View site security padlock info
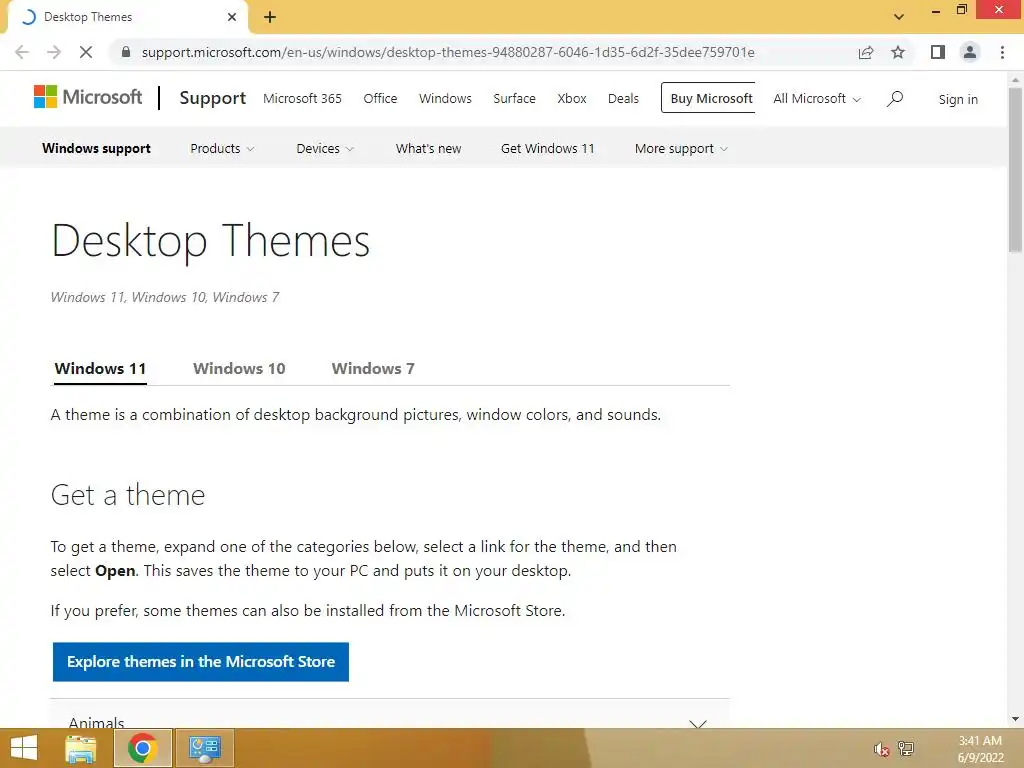1024x768 pixels. 126,52
